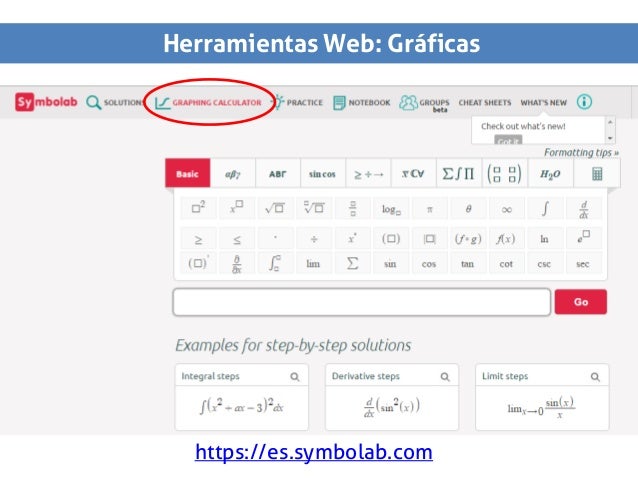Open the matrix tab
Viewport: 638px width, 479px height.
tap(505, 173)
